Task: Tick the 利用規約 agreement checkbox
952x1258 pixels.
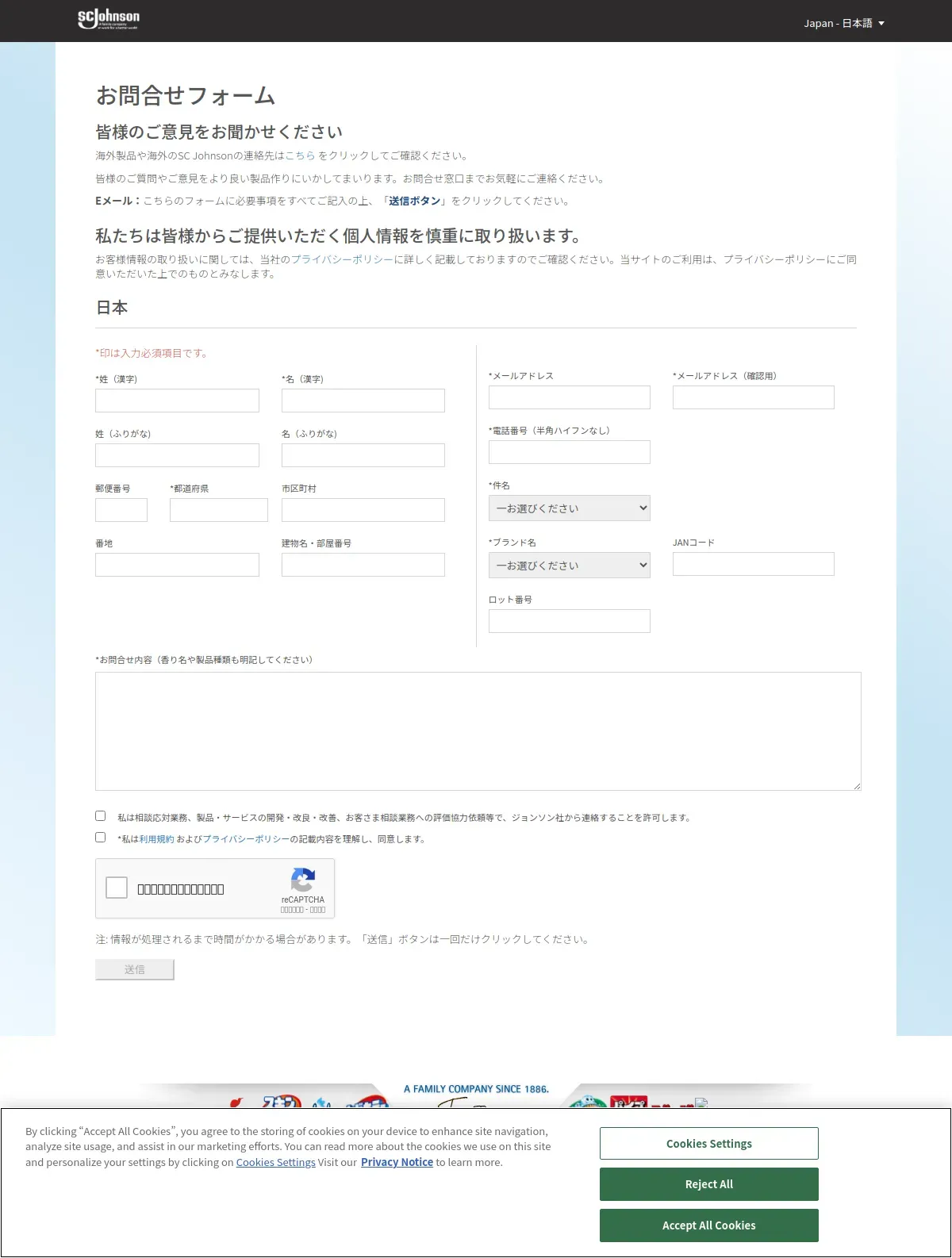Action: [x=100, y=837]
